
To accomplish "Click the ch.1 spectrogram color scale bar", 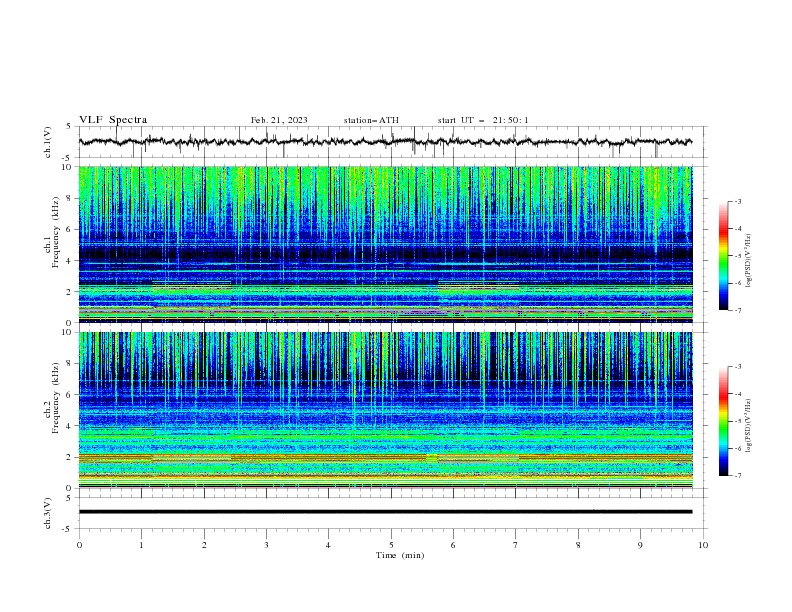I will [x=724, y=256].
